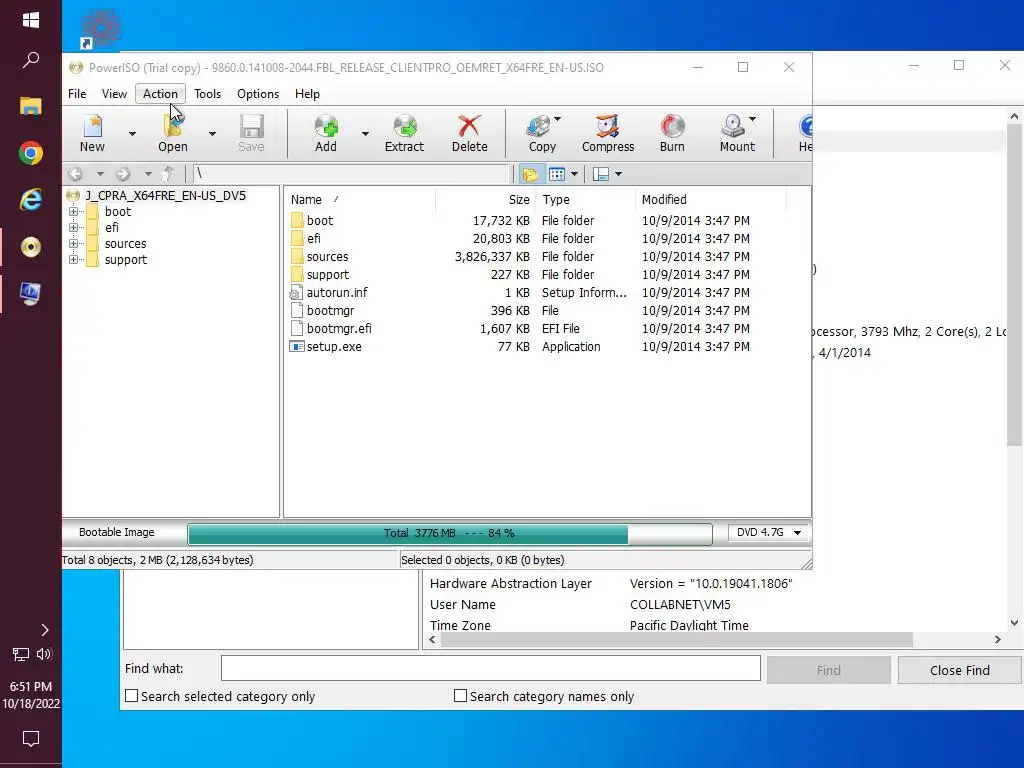Select autorun.inf file icon
This screenshot has height=768, width=1024.
click(x=296, y=293)
